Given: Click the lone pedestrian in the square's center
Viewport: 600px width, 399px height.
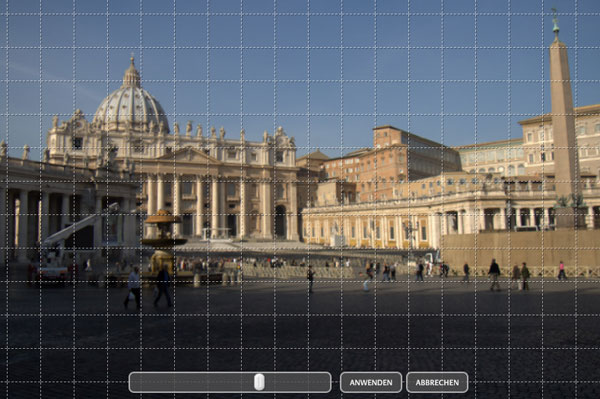Looking at the screenshot, I should [310, 279].
